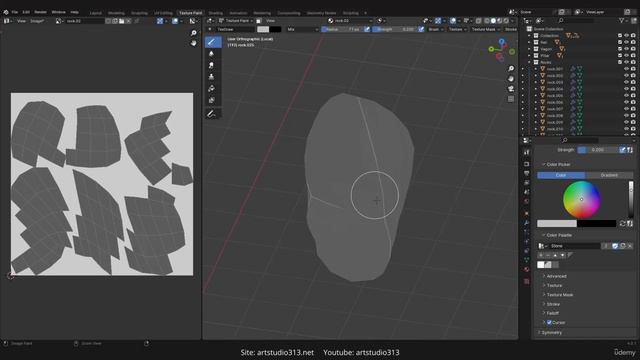Toggle X-ray icon in viewport header
The height and width of the screenshot is (360, 640).
coord(478,21)
